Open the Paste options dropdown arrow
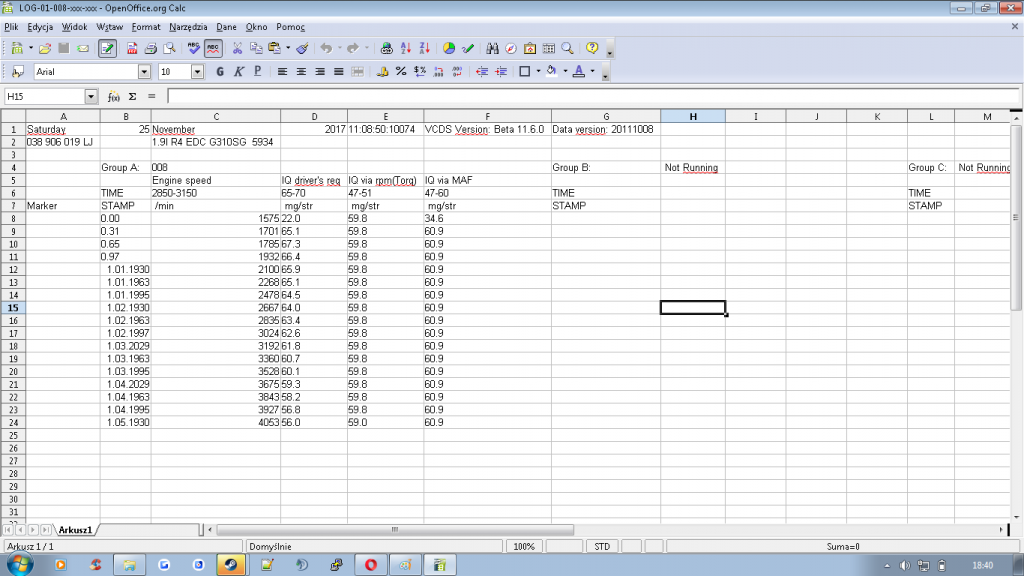The image size is (1024, 576). click(x=287, y=48)
